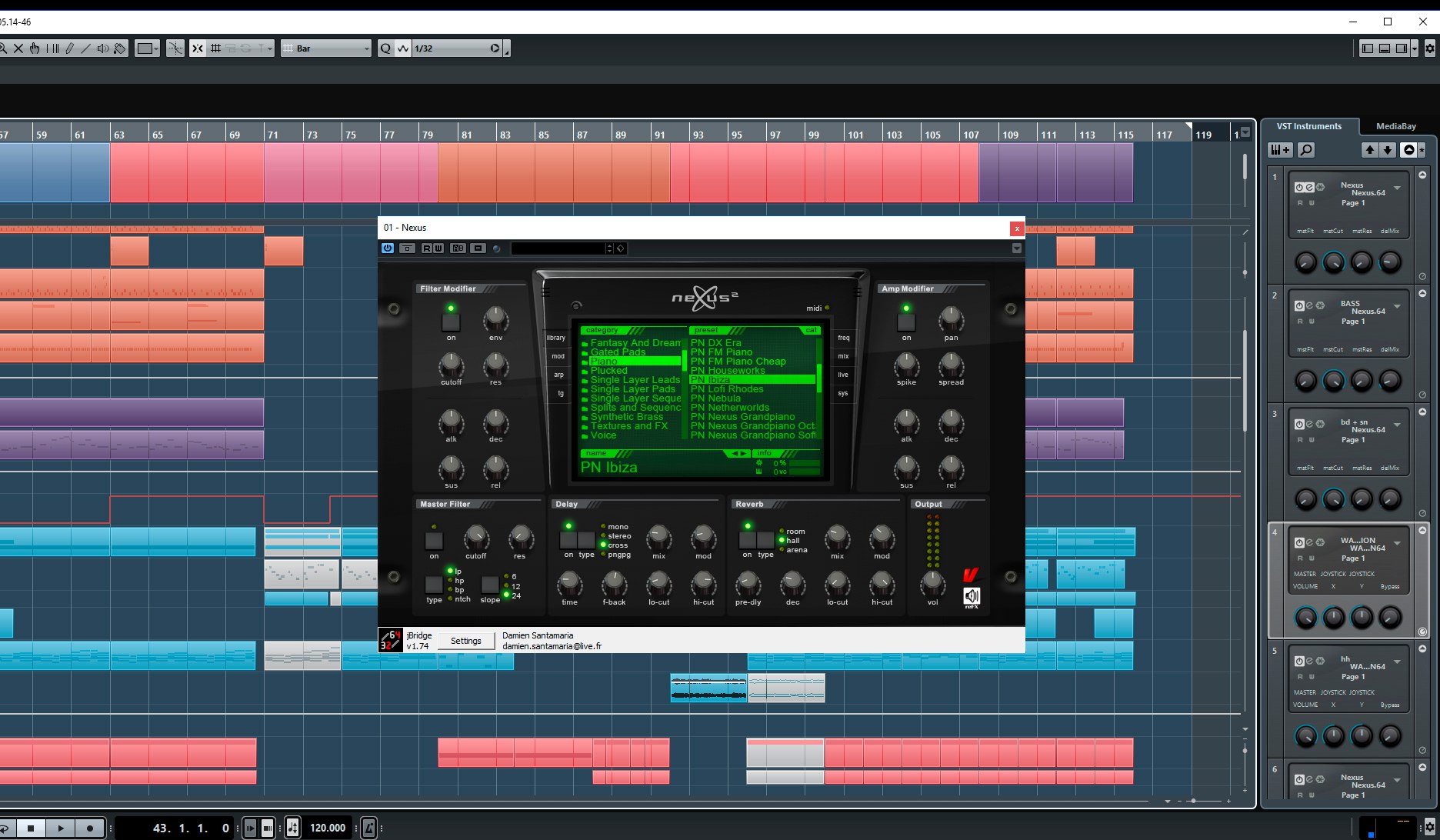
Task: Show next instrument with down arrow
Action: [1387, 150]
